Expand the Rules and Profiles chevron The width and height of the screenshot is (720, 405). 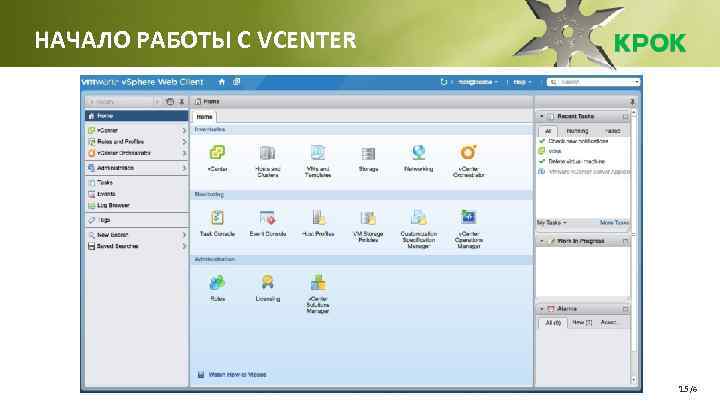point(184,142)
